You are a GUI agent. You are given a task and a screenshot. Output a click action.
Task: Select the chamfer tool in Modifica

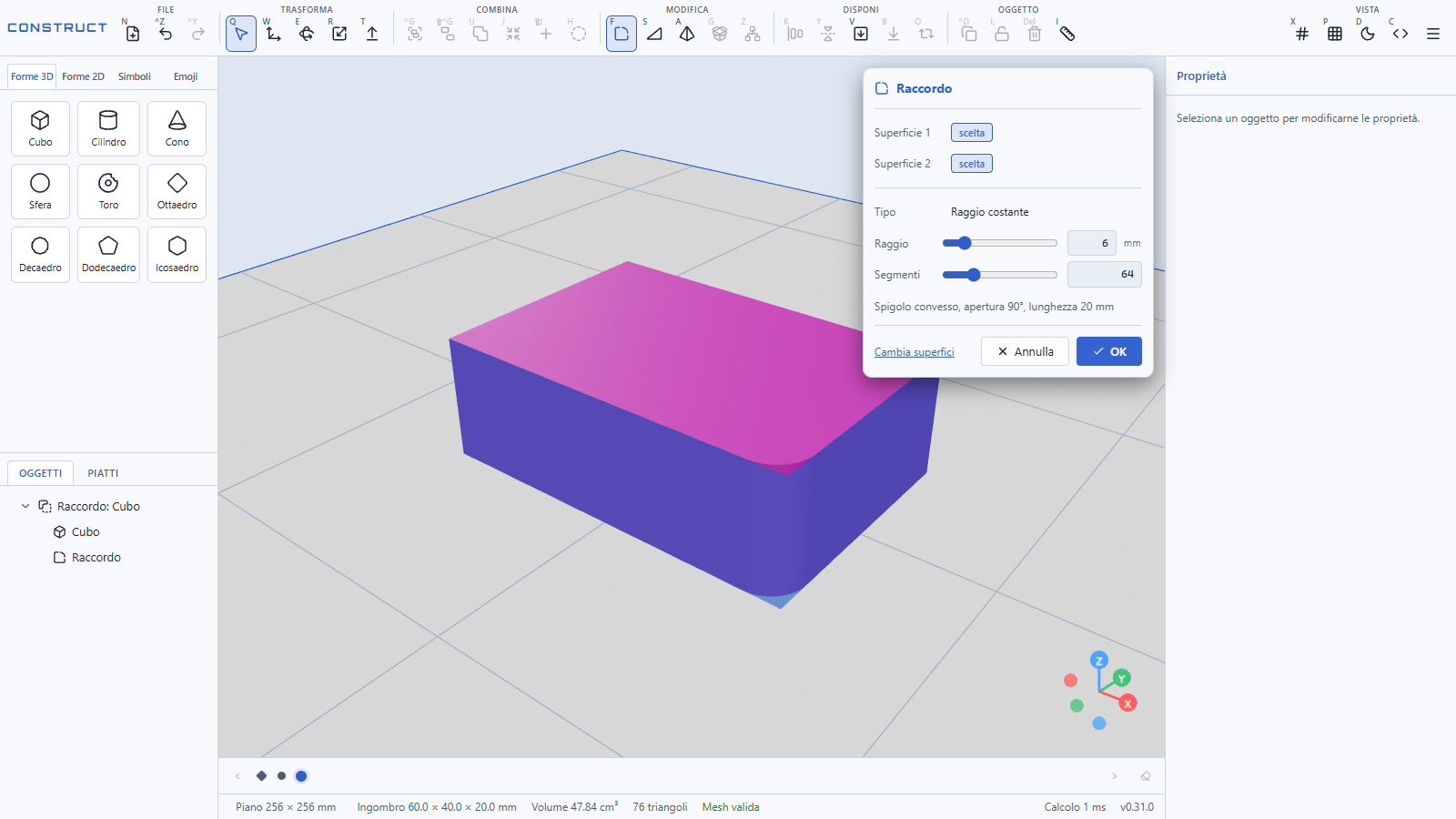654,34
